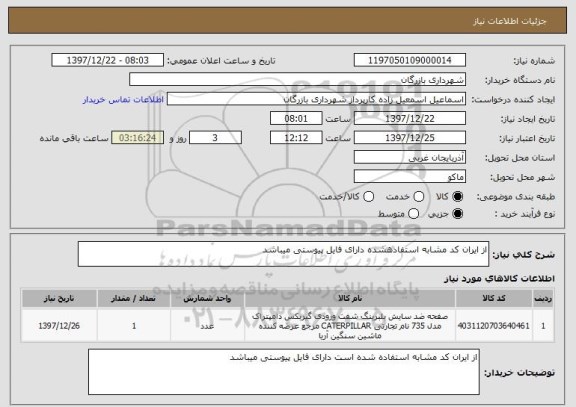Click the delivery city field ماکو
The height and width of the screenshot is (407, 576).
[x=410, y=177]
